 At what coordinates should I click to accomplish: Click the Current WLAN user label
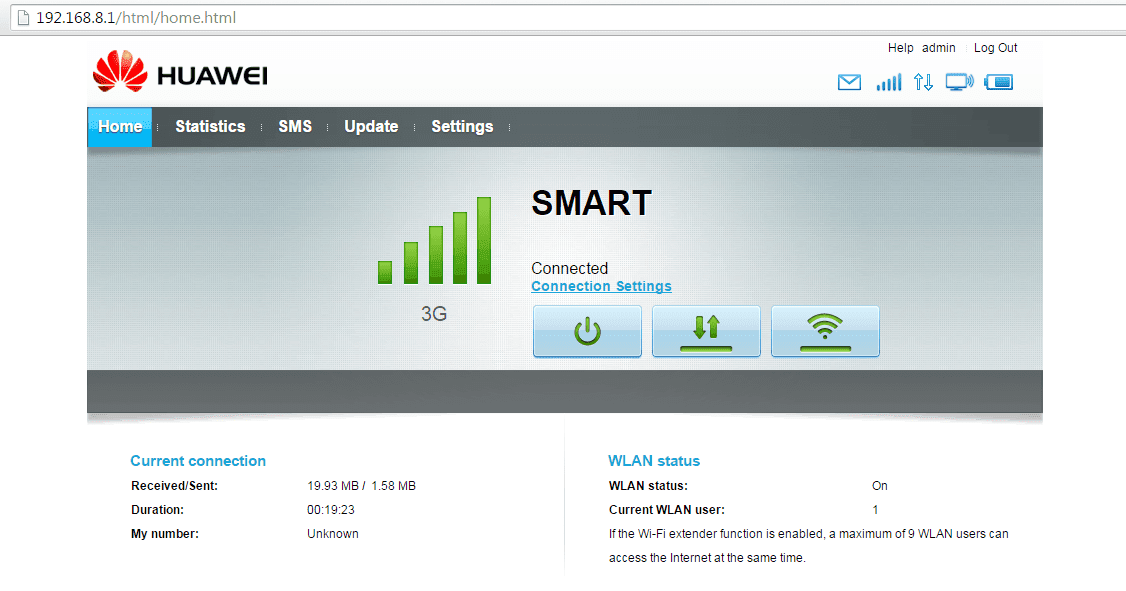pyautogui.click(x=667, y=510)
